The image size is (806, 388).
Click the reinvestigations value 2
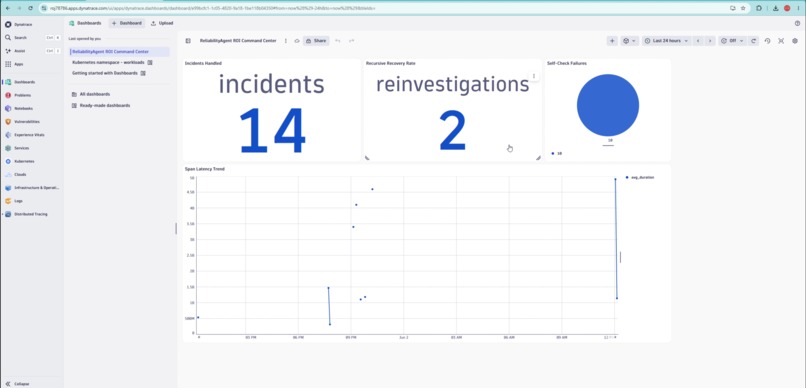click(x=452, y=131)
